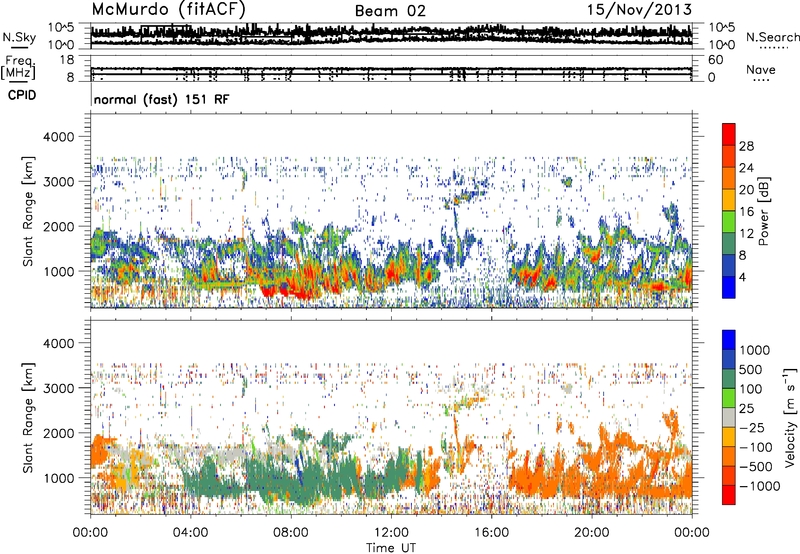Click the '2000' tick on the velocity panel

point(58,433)
